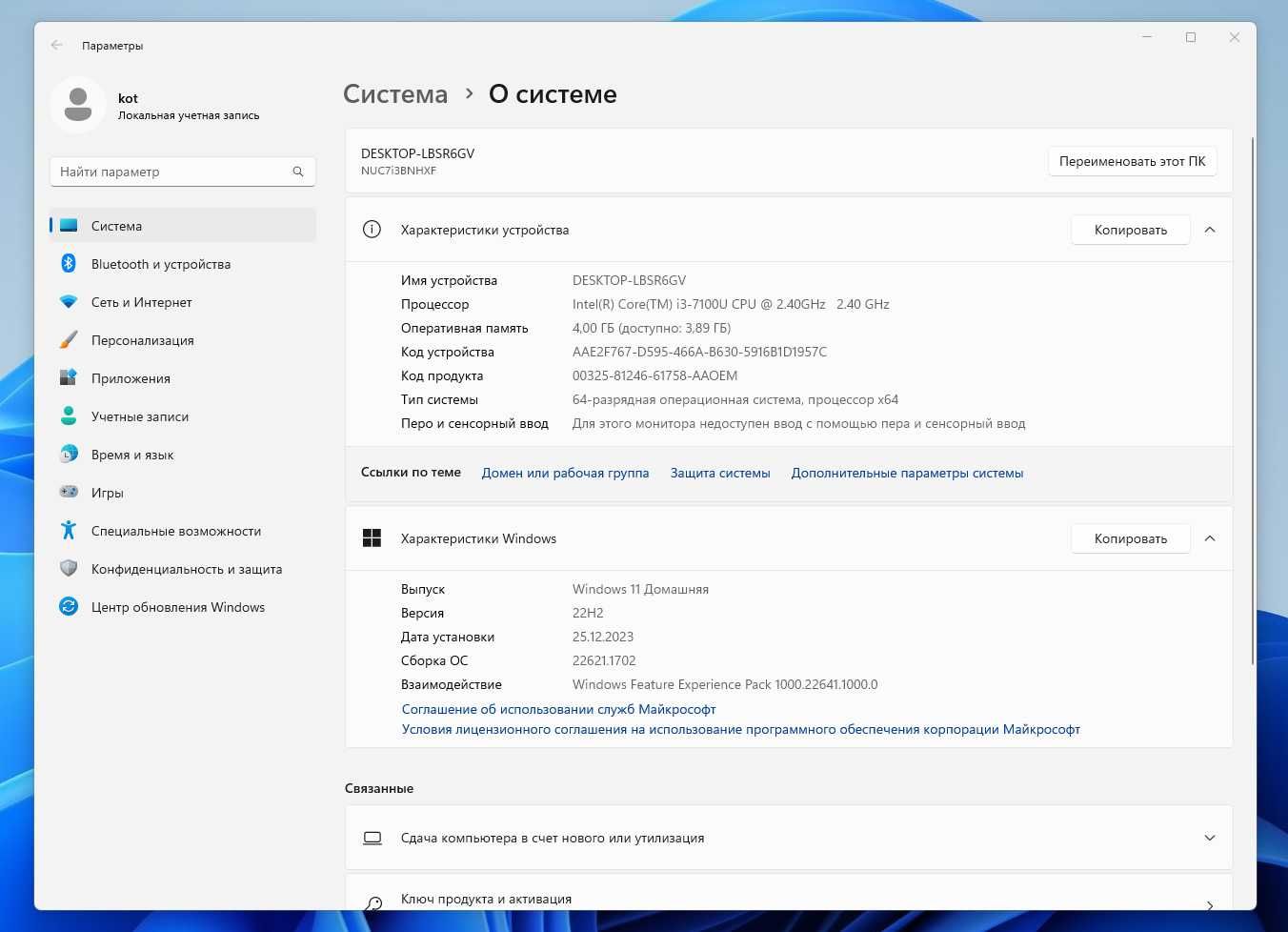Click the 4,00 ГБ memory value

pyautogui.click(x=652, y=328)
